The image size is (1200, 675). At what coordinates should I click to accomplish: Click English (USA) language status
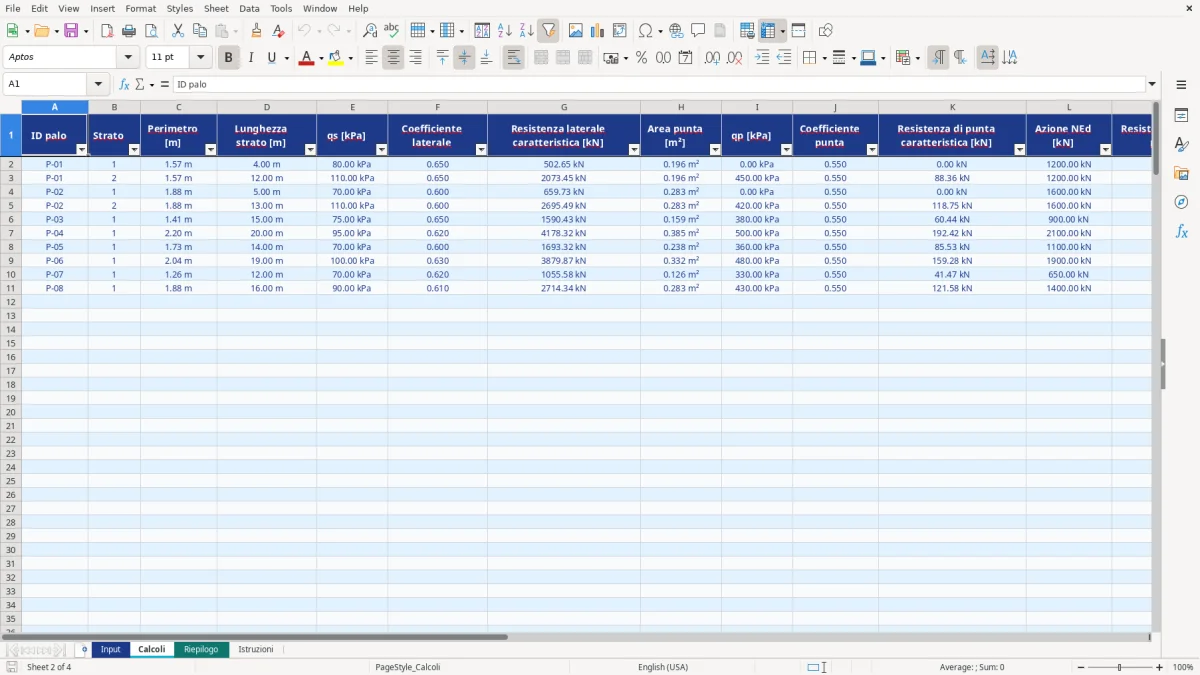(x=663, y=667)
